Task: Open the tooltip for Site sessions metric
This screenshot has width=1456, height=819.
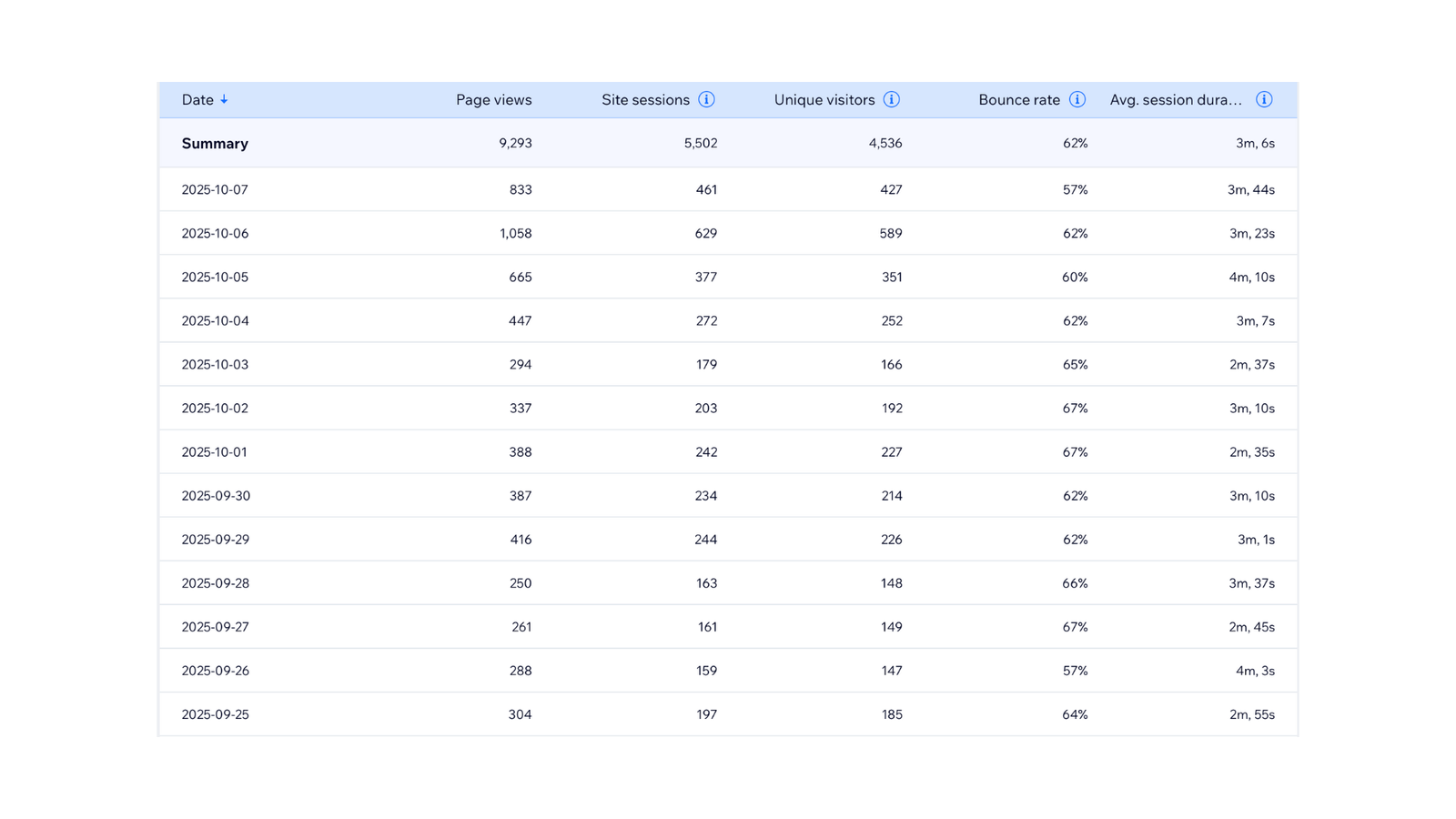Action: coord(707,100)
